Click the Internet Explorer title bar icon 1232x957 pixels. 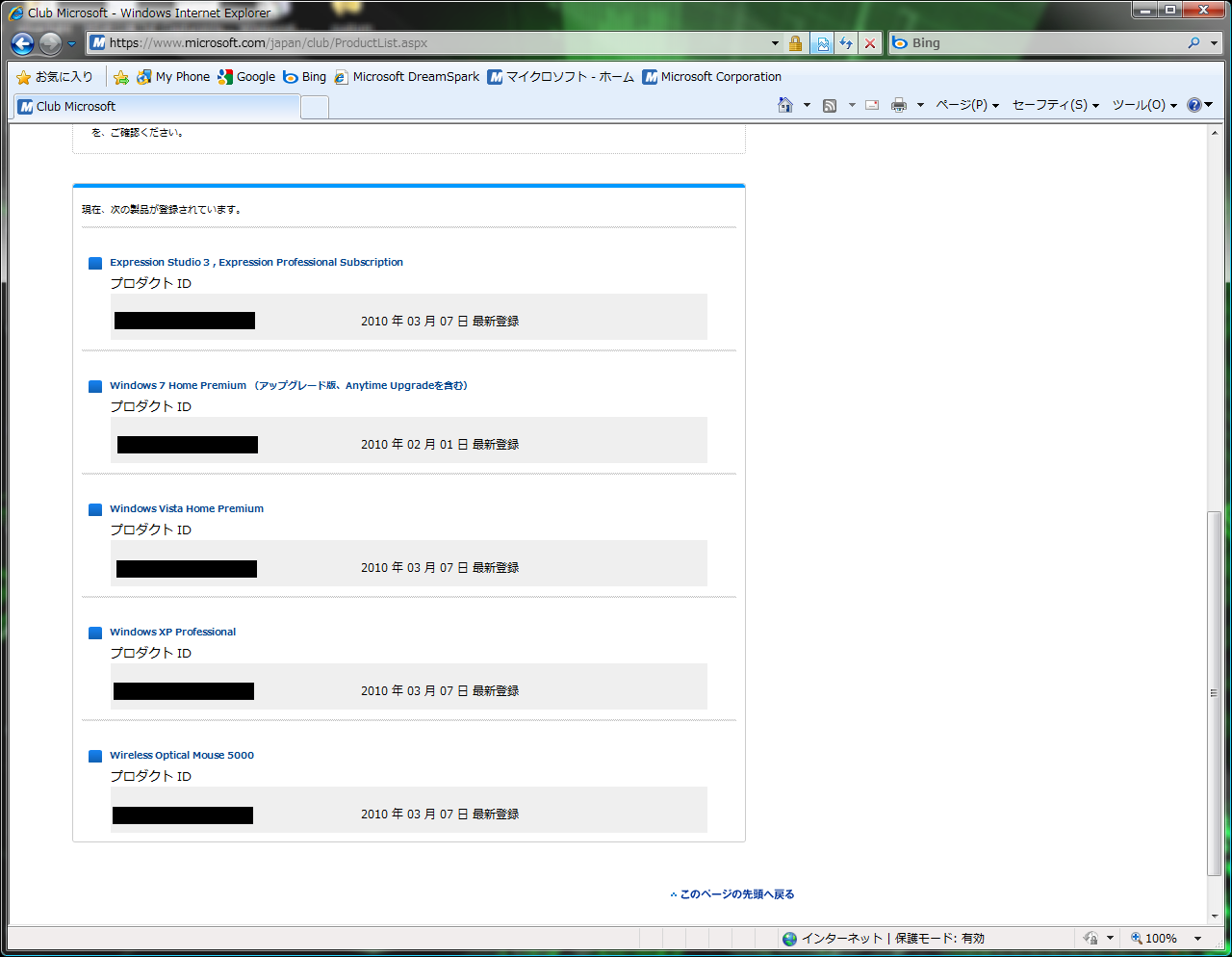[16, 13]
